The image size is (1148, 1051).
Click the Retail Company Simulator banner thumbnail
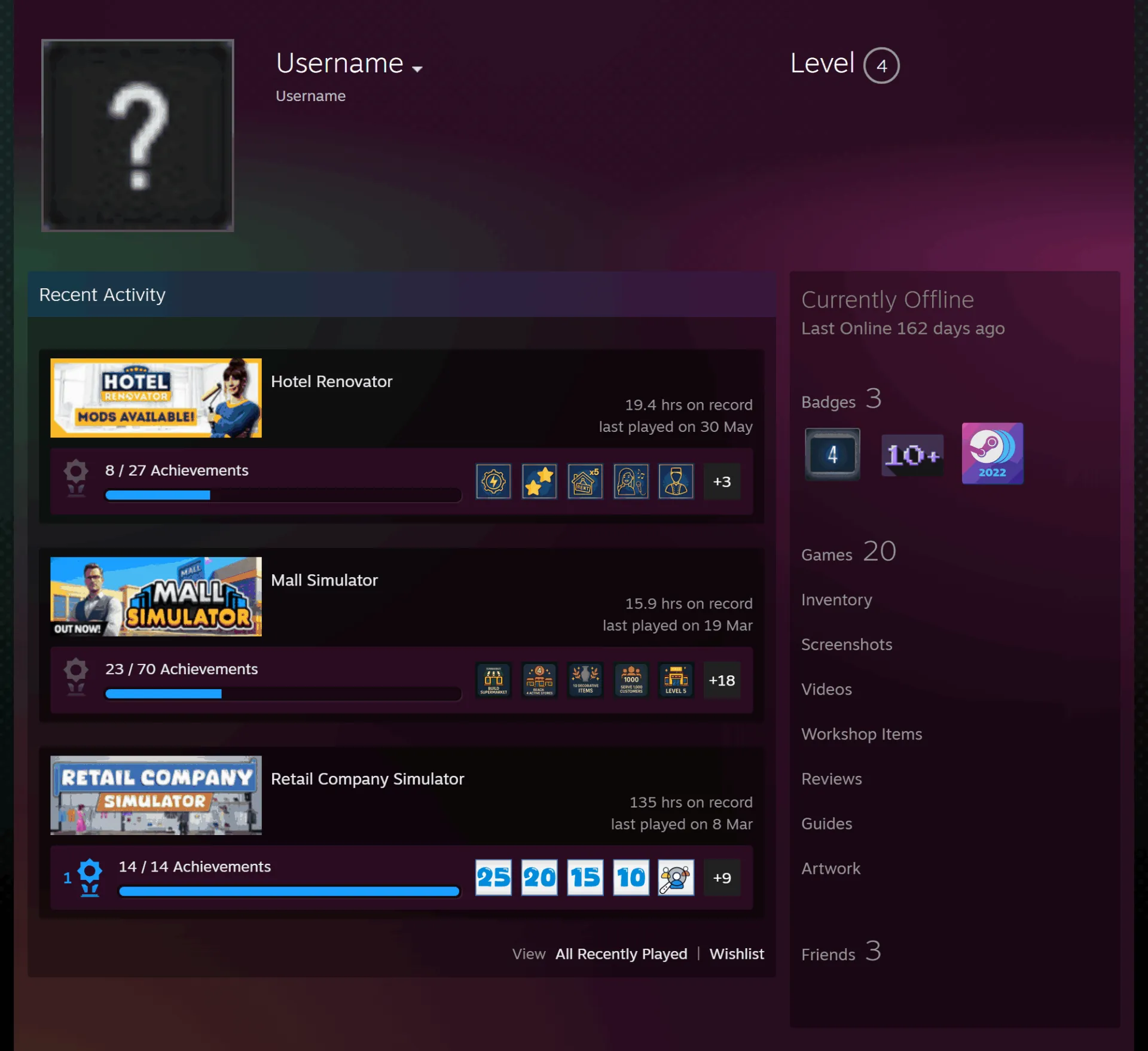pyautogui.click(x=156, y=795)
